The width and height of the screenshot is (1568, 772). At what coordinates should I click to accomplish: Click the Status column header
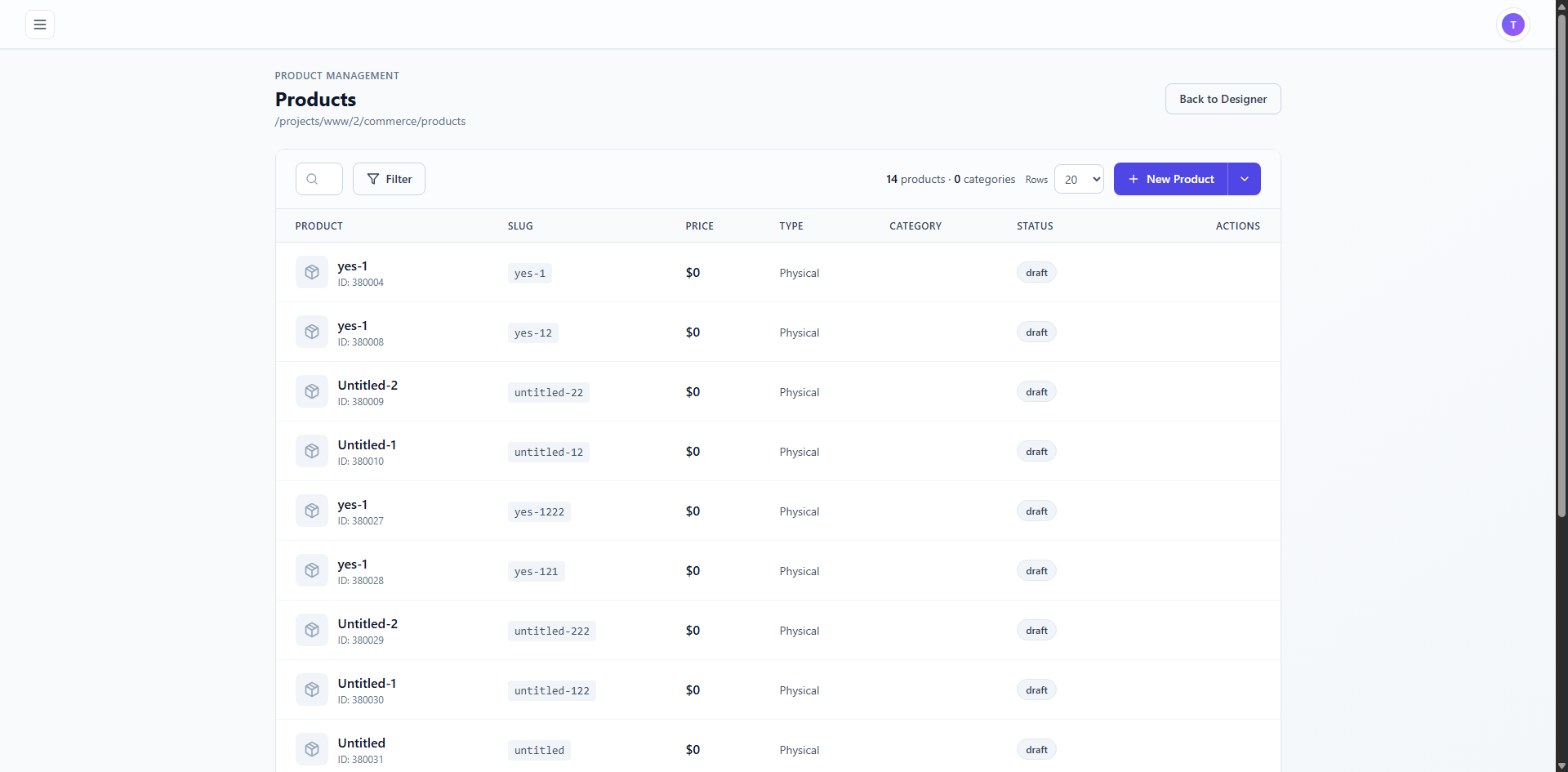coord(1035,226)
